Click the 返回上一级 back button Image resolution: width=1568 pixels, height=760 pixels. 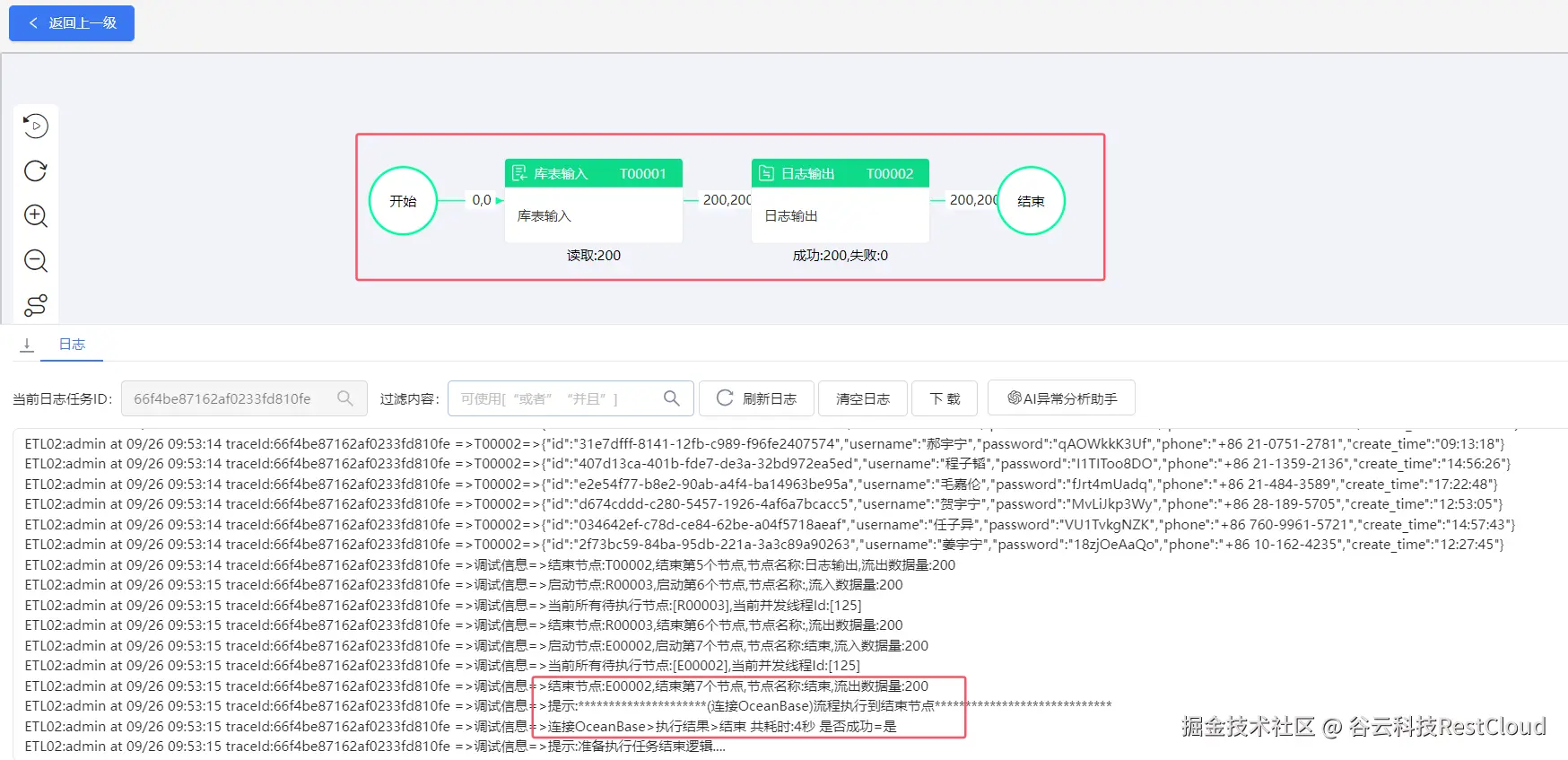coord(72,23)
